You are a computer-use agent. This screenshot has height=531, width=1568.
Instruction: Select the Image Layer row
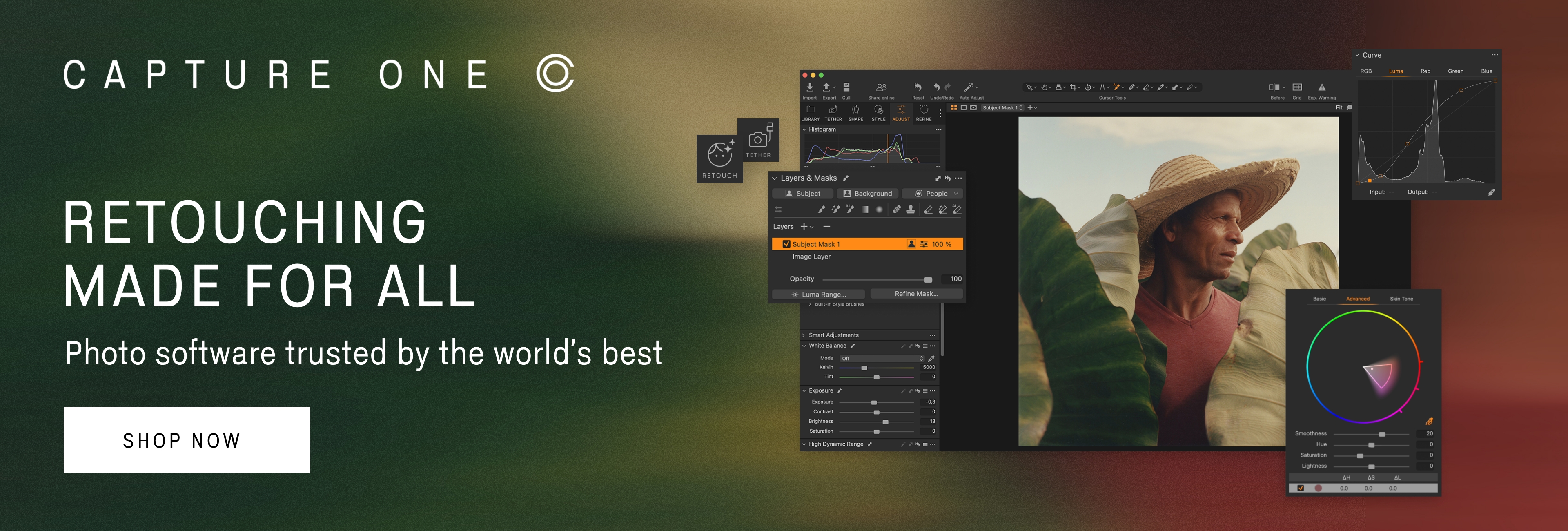(x=867, y=257)
